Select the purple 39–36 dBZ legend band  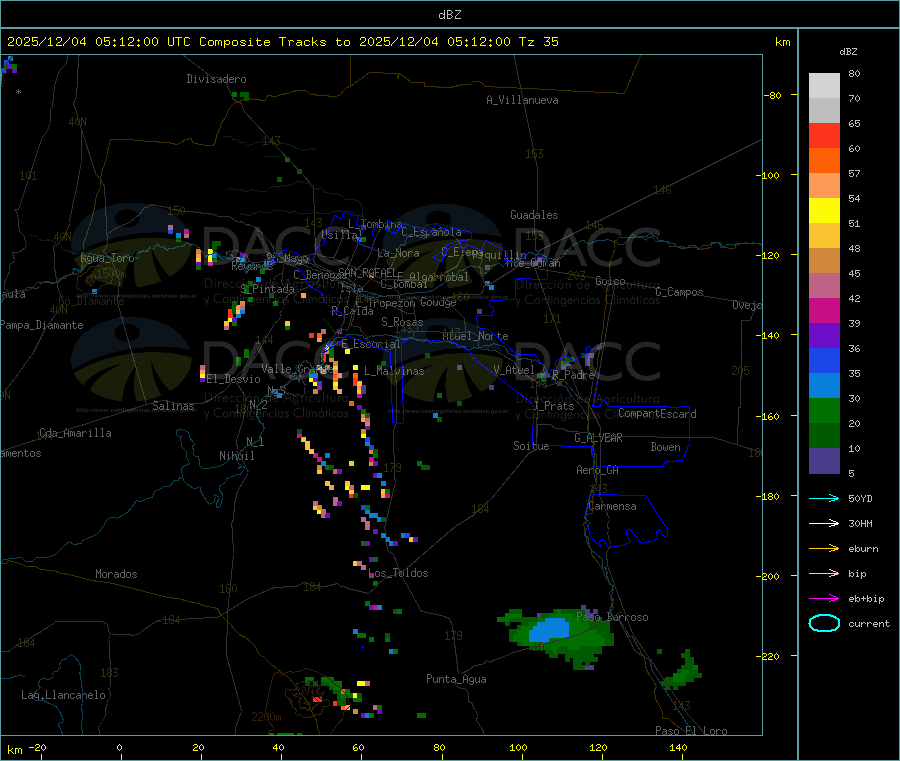[x=824, y=336]
